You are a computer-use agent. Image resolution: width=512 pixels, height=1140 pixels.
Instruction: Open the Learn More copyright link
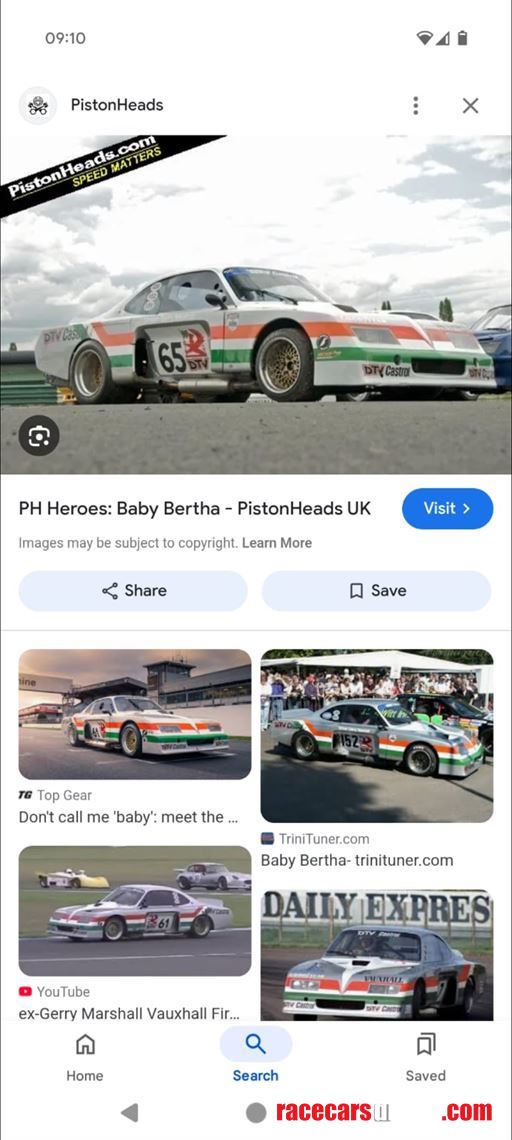tap(277, 543)
